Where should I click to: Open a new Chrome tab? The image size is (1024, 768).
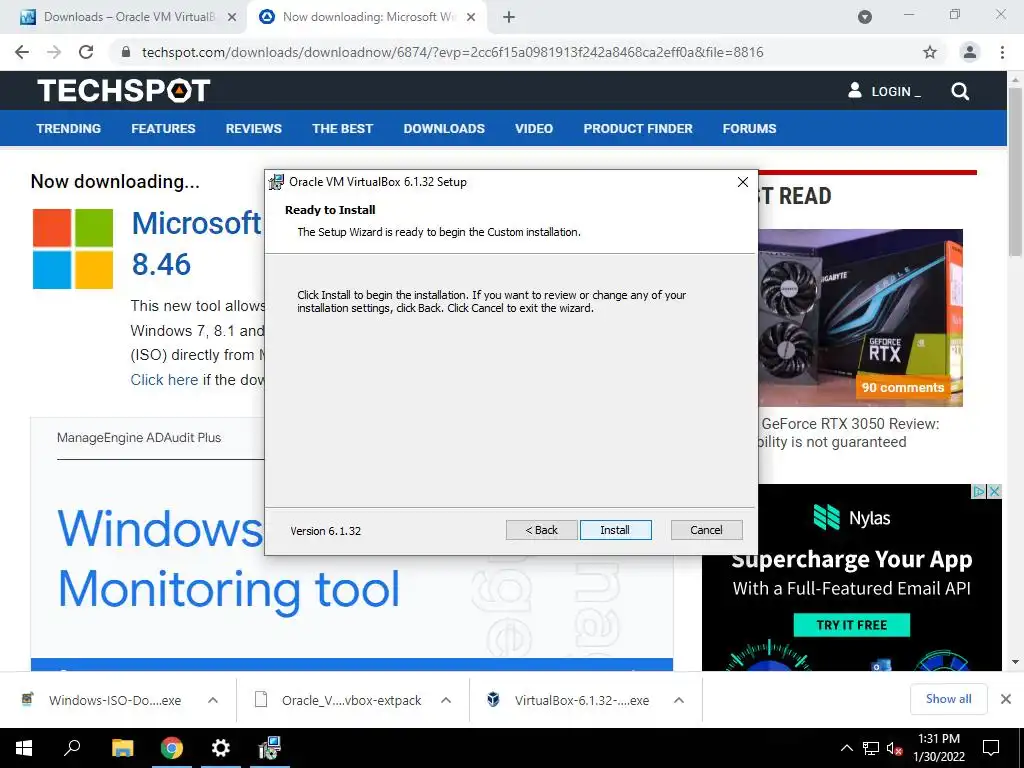[x=509, y=18]
